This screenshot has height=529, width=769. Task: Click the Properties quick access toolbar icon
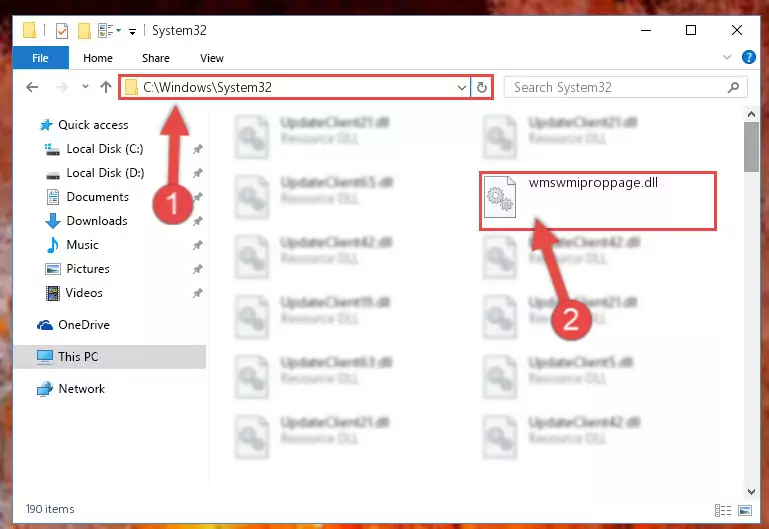(62, 31)
